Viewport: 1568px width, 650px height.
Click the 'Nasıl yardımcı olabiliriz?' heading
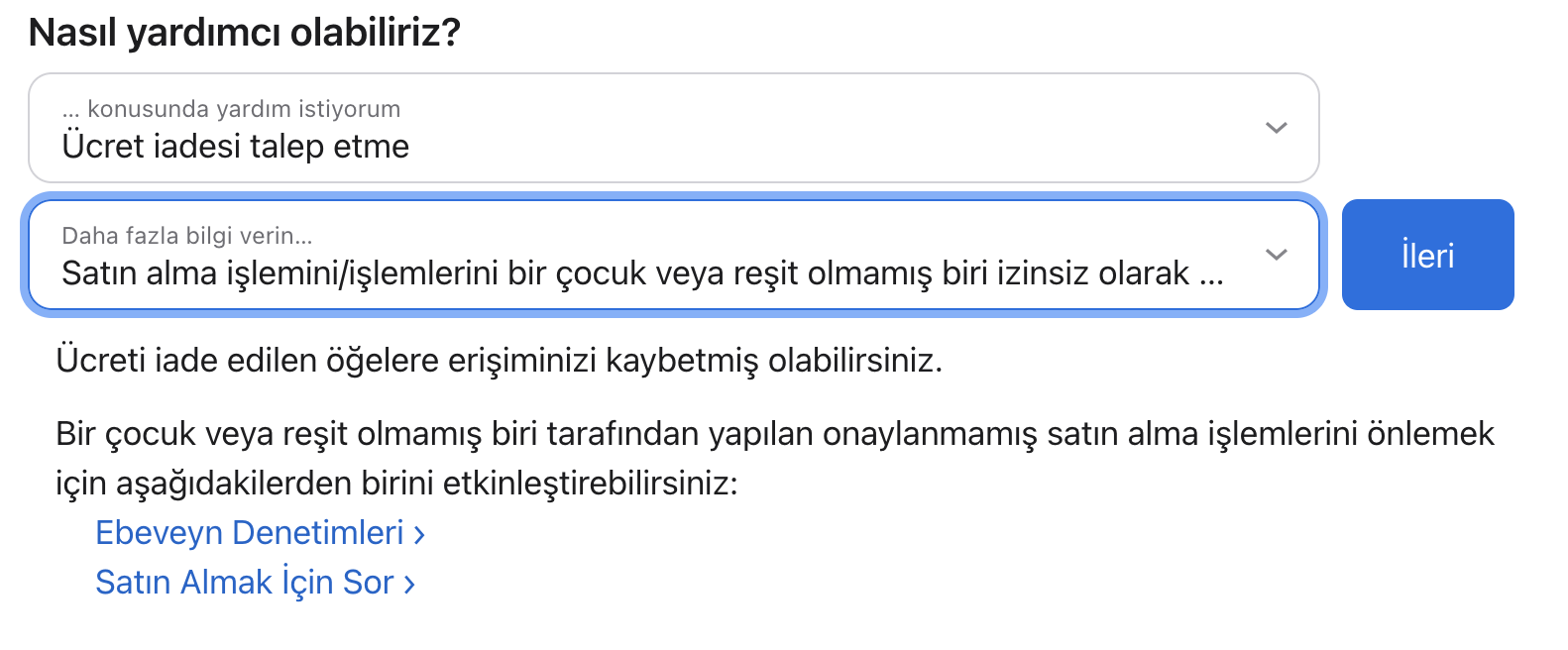[244, 33]
